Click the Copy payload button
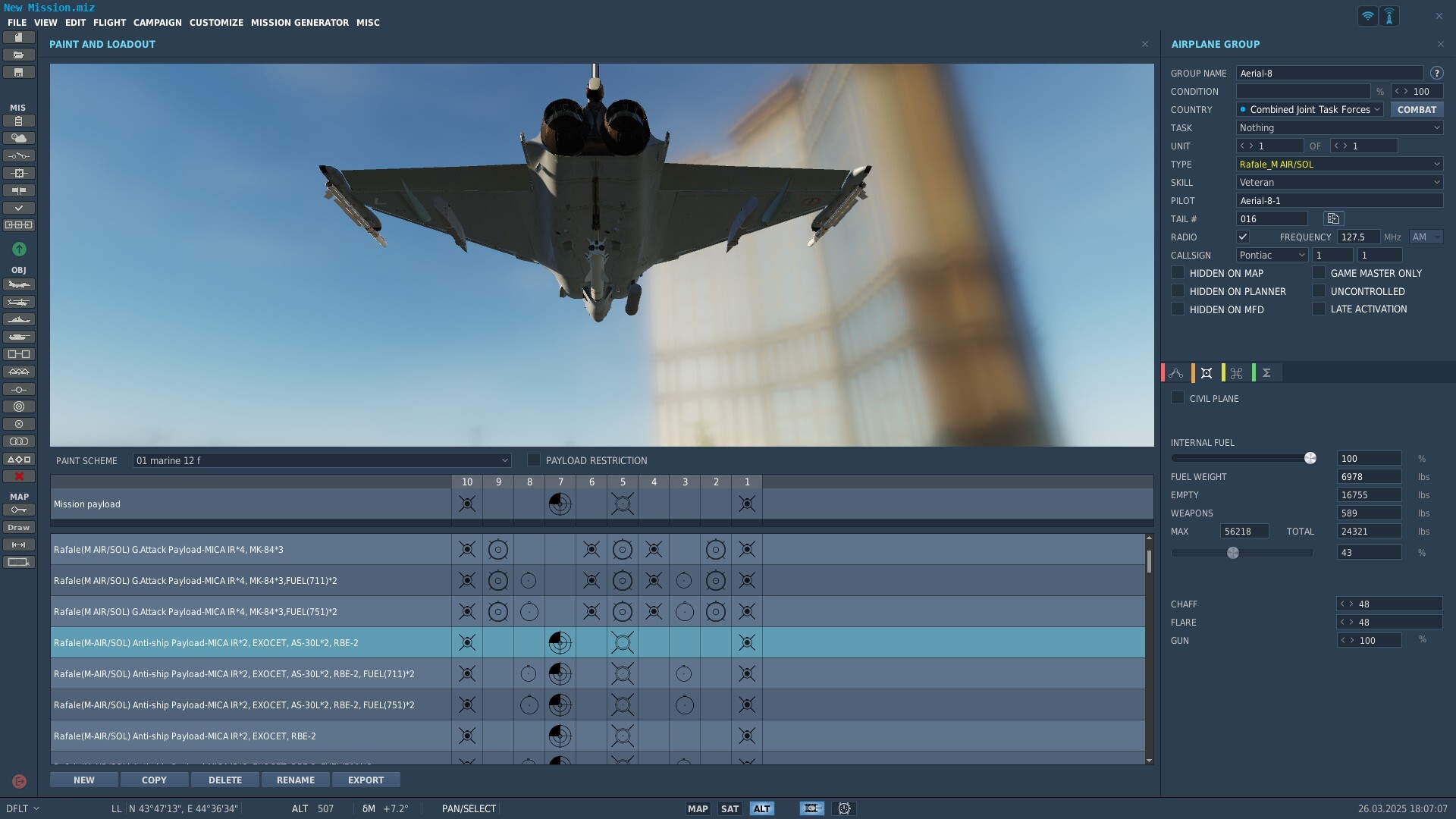This screenshot has height=819, width=1456. click(154, 780)
